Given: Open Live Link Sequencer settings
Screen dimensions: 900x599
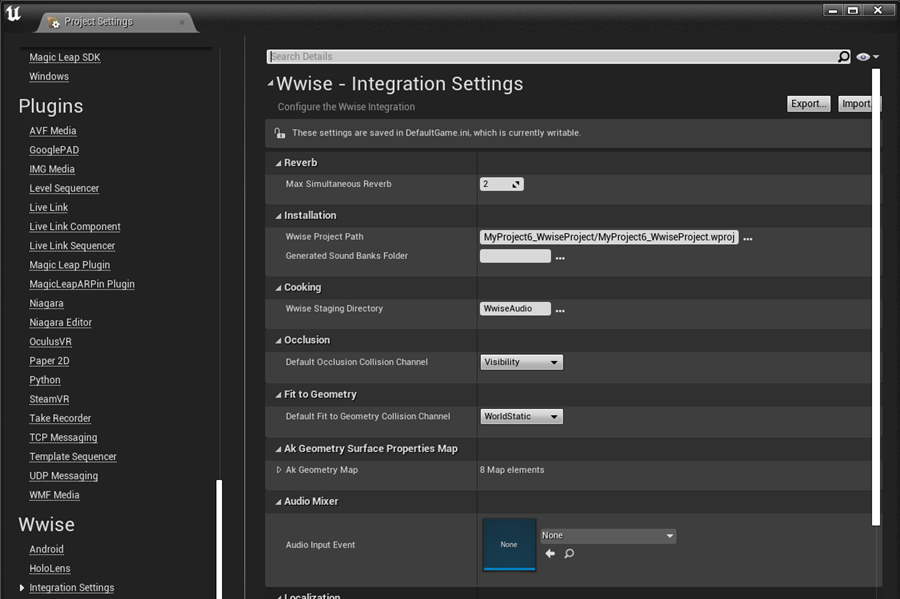Looking at the screenshot, I should [72, 246].
